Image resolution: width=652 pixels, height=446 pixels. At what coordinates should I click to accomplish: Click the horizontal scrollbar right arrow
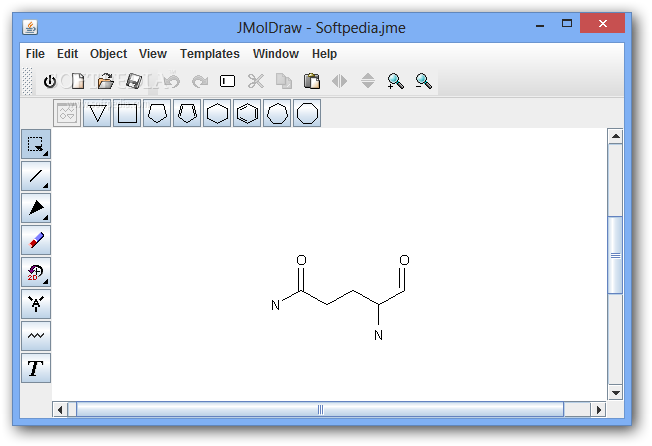coord(598,410)
